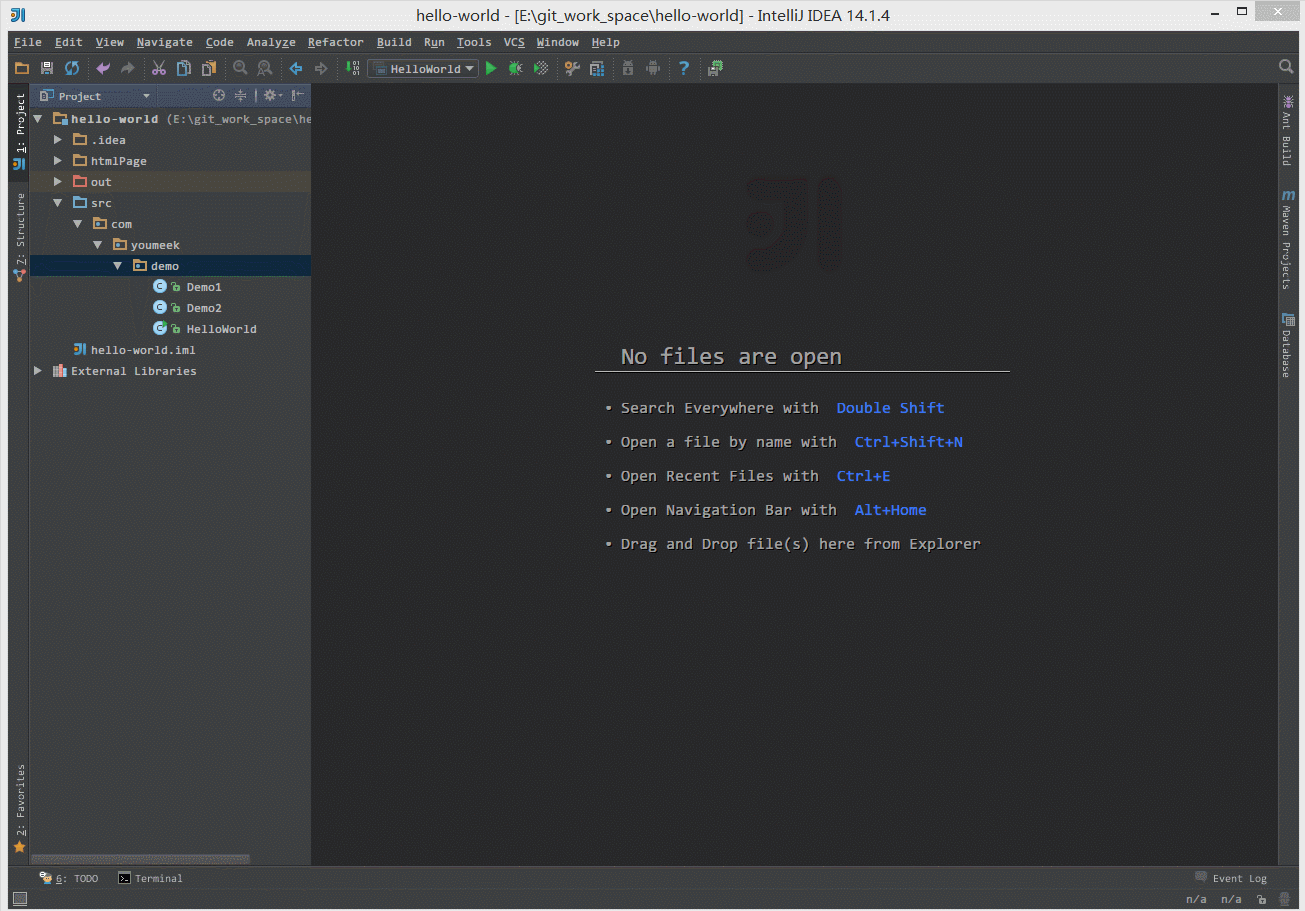Click the Synchronize refresh icon in toolbar

point(72,68)
